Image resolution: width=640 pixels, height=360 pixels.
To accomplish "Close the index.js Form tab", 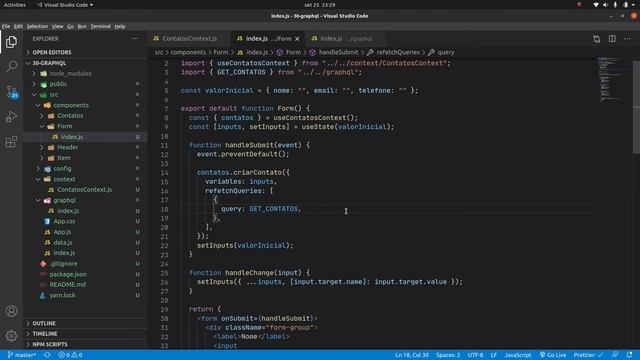I will point(297,39).
